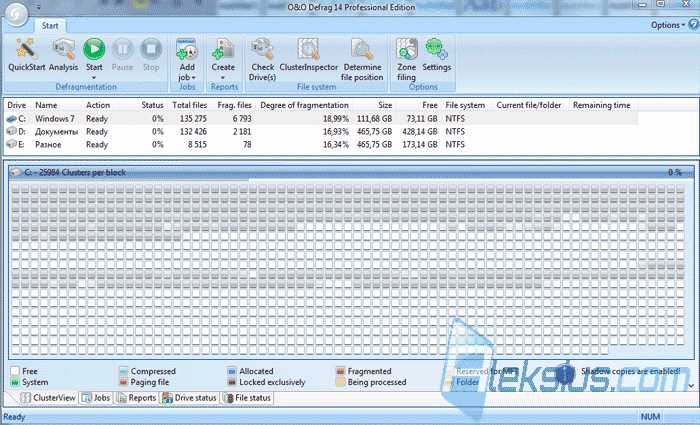700x425 pixels.
Task: Click drive D: icon in list
Action: (11, 132)
